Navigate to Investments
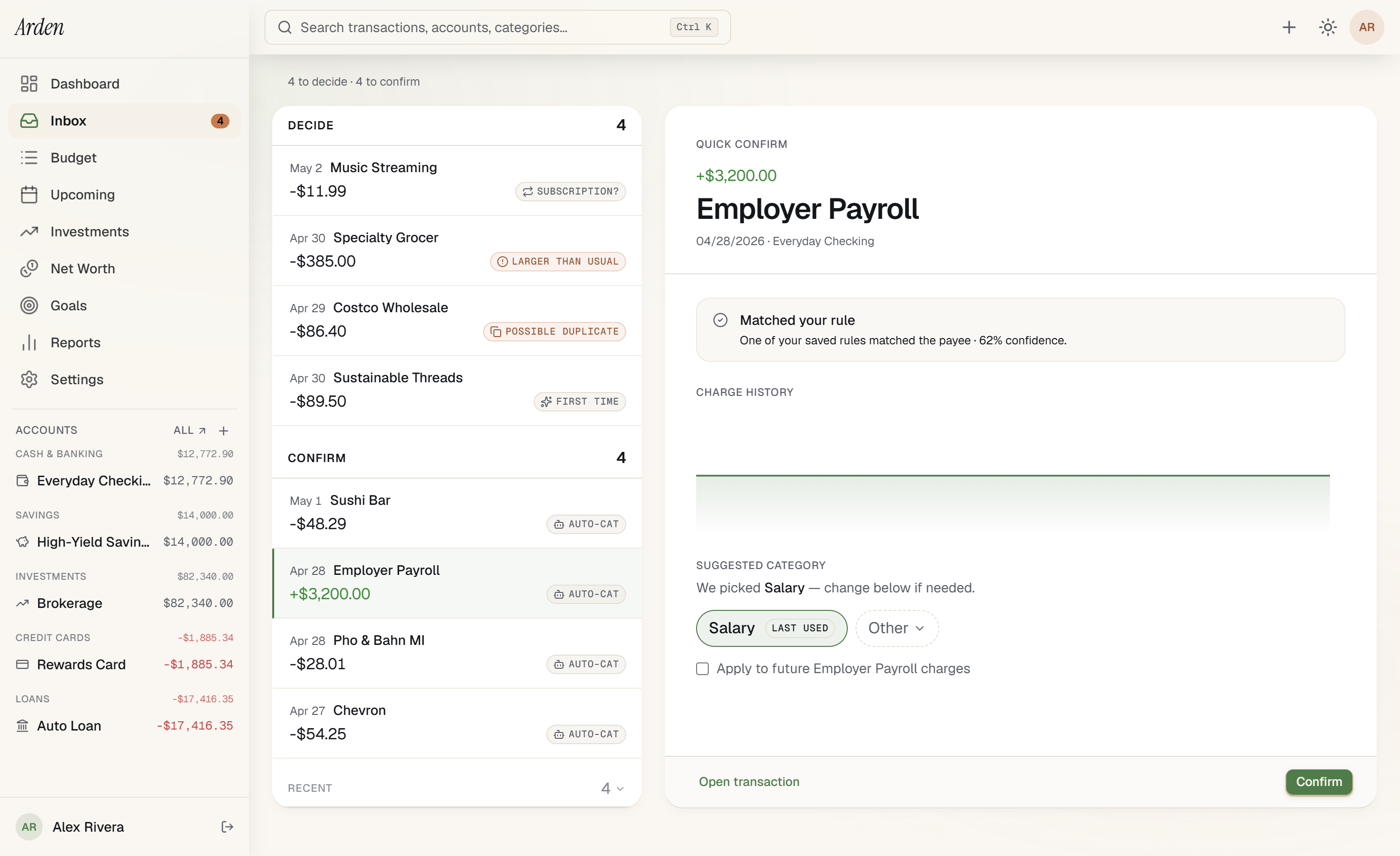 (x=124, y=232)
